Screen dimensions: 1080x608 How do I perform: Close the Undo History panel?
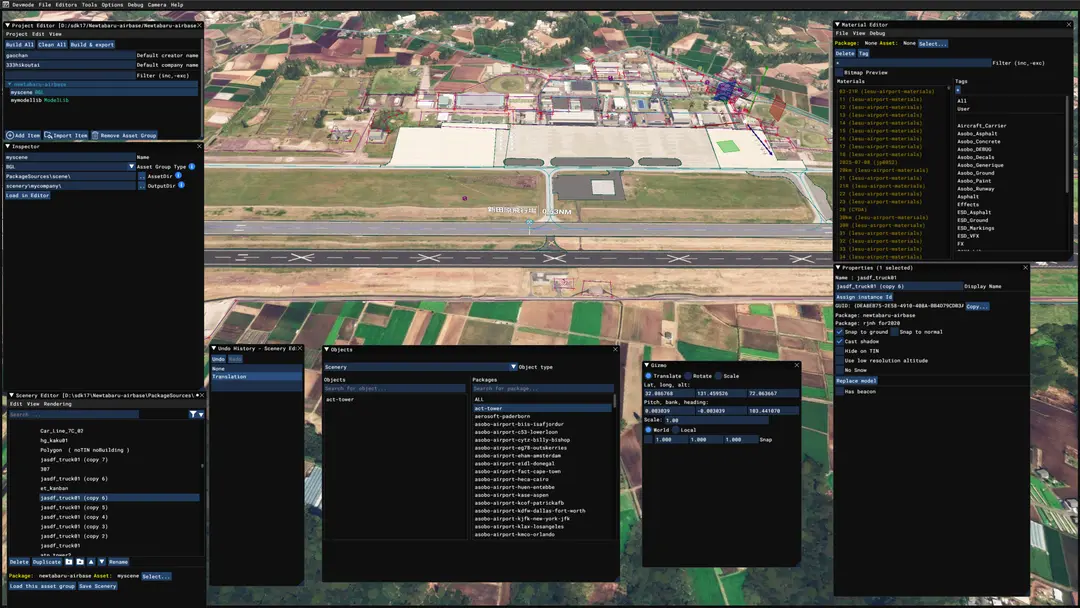point(300,348)
